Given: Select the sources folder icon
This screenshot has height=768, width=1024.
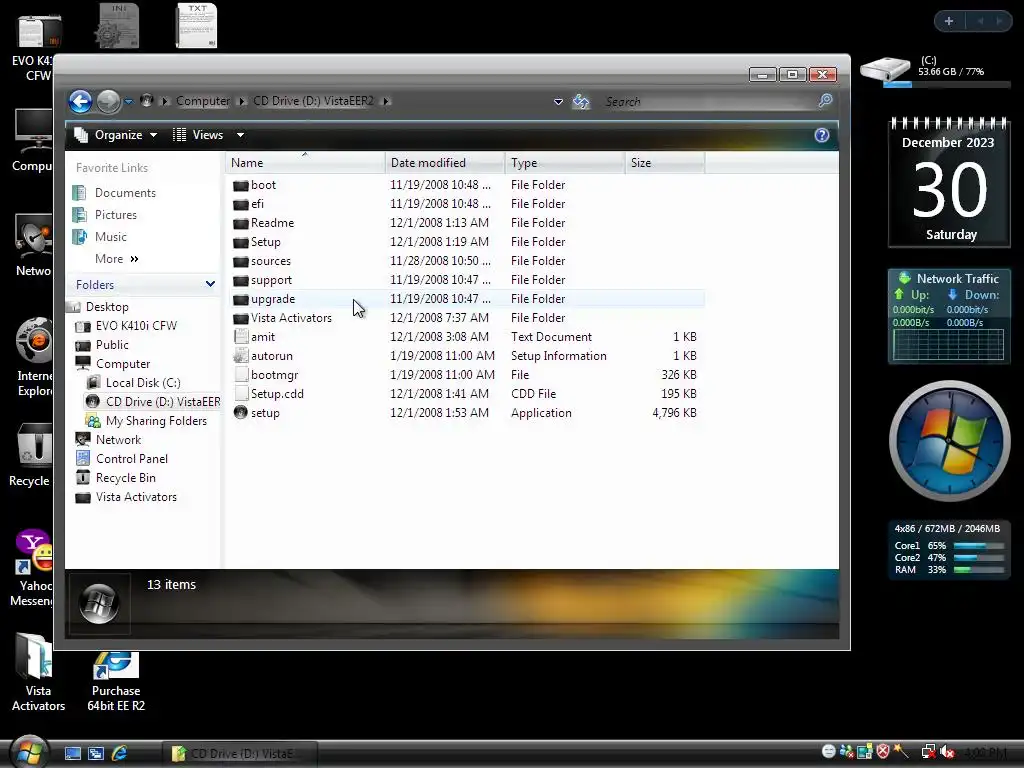Looking at the screenshot, I should pyautogui.click(x=241, y=261).
